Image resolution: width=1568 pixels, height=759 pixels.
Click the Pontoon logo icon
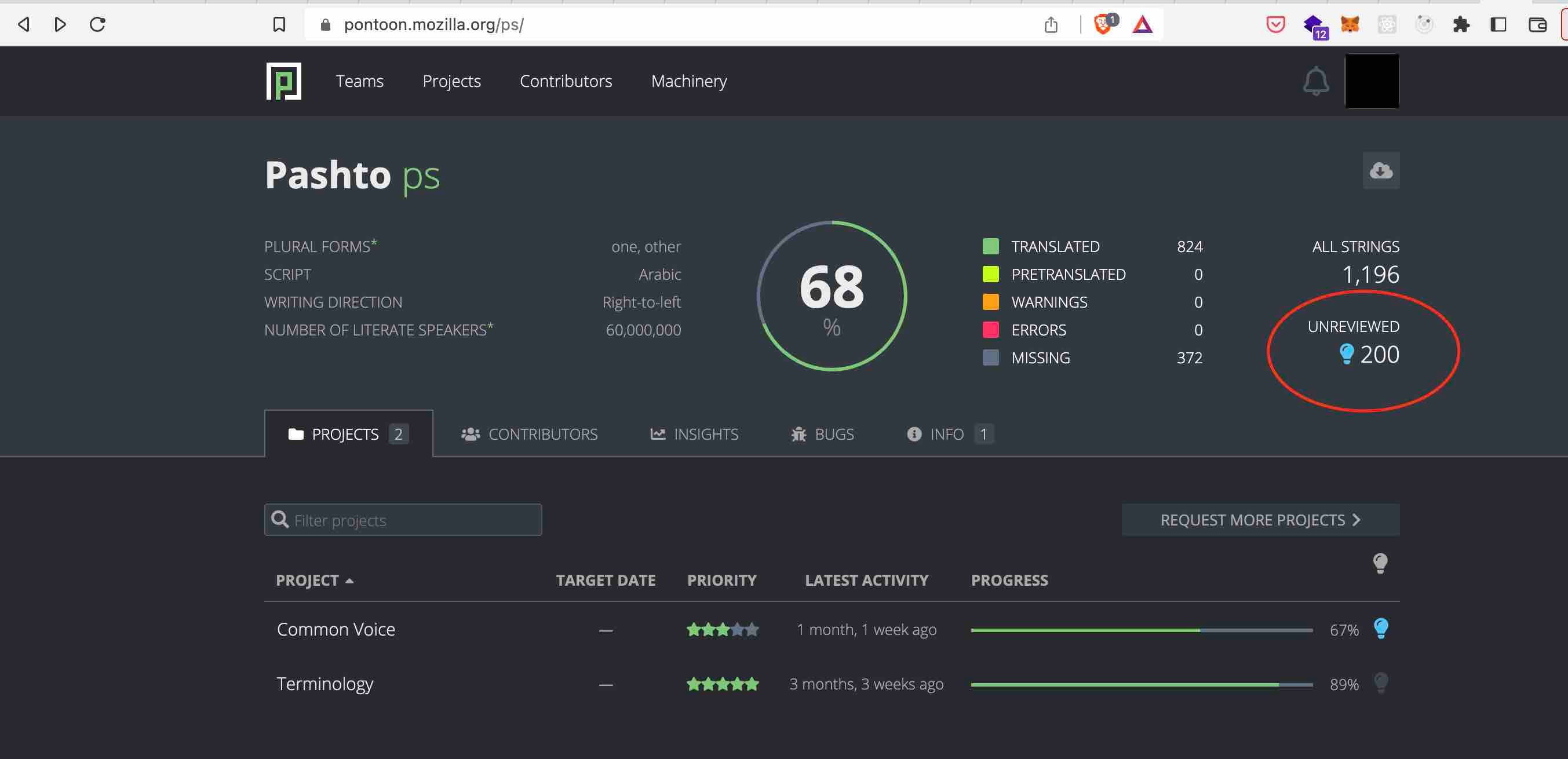[x=284, y=81]
